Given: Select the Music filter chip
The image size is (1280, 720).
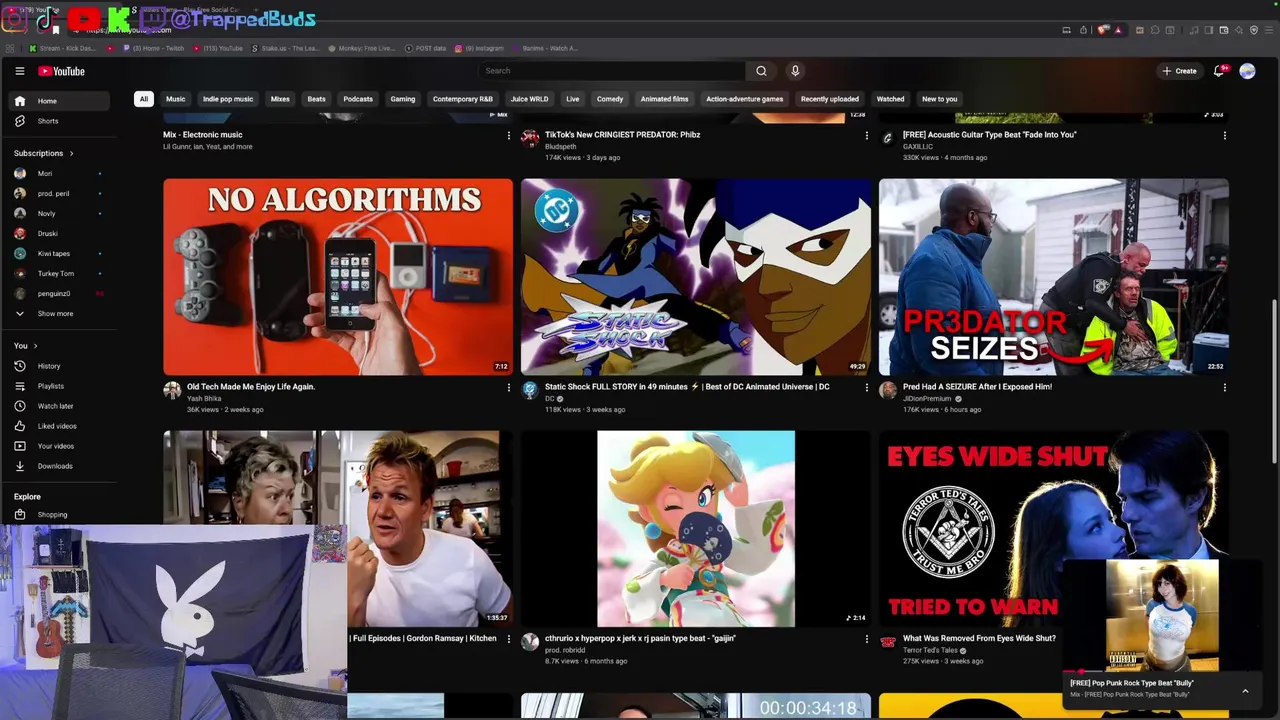Looking at the screenshot, I should point(176,99).
